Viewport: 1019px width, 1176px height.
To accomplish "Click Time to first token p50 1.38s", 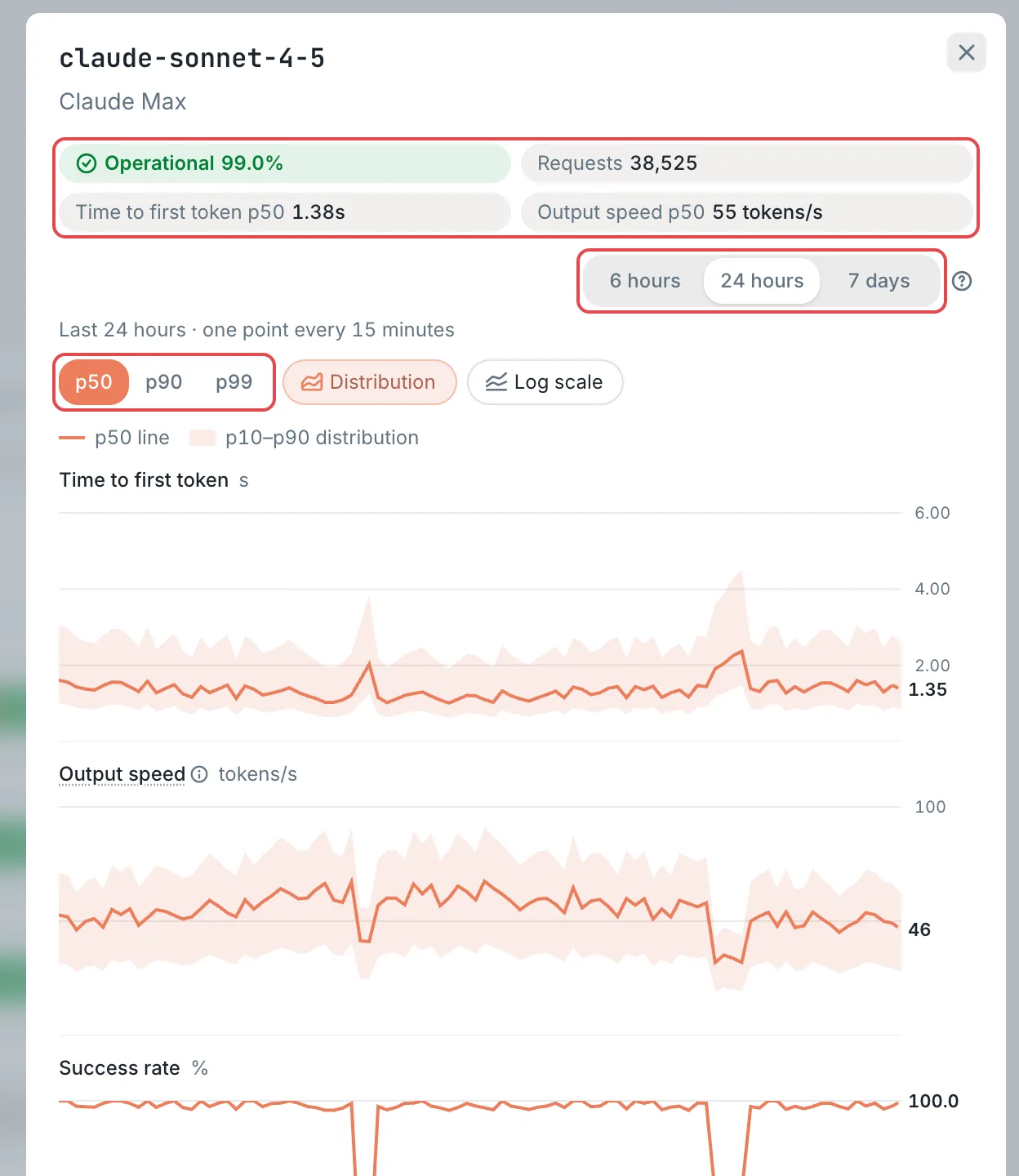I will [285, 212].
